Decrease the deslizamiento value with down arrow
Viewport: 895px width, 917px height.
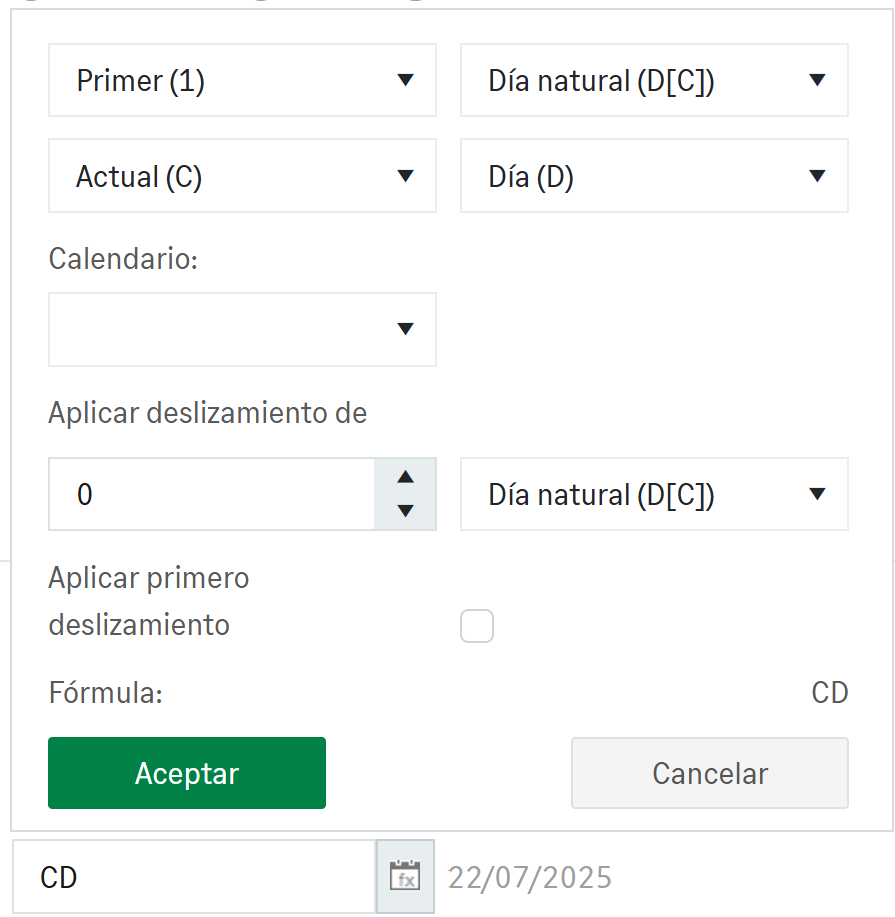coord(405,511)
